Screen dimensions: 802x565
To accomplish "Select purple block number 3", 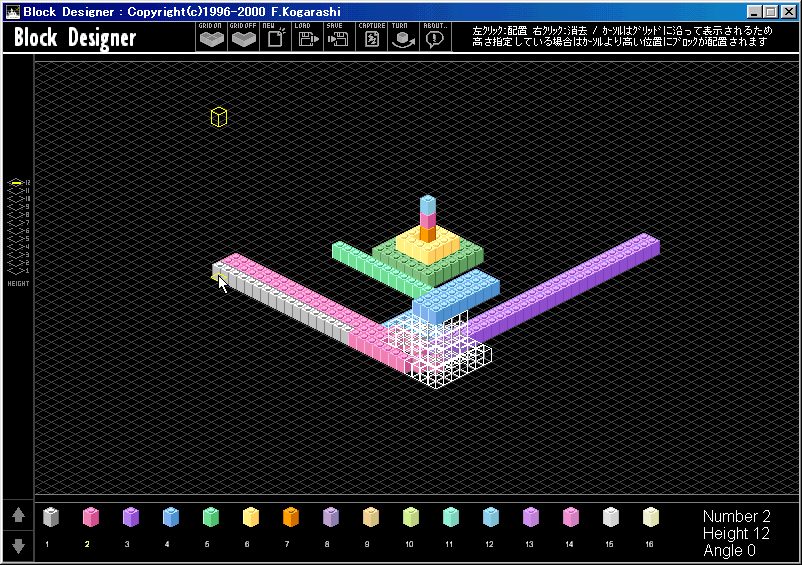I will pyautogui.click(x=131, y=517).
